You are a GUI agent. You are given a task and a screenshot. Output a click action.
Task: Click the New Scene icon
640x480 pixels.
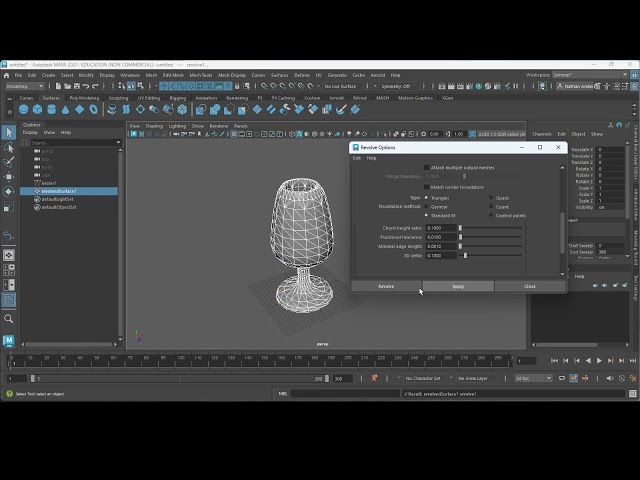(x=58, y=86)
